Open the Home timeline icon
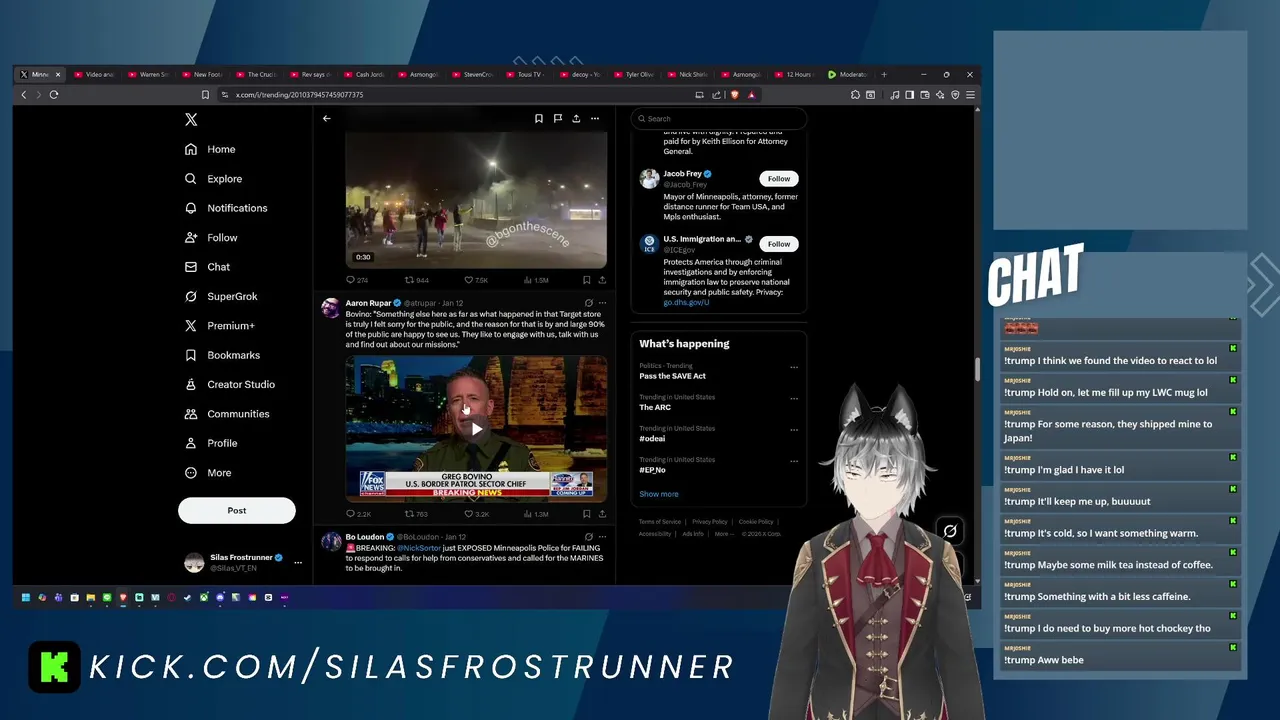Viewport: 1280px width, 720px height. pyautogui.click(x=191, y=149)
